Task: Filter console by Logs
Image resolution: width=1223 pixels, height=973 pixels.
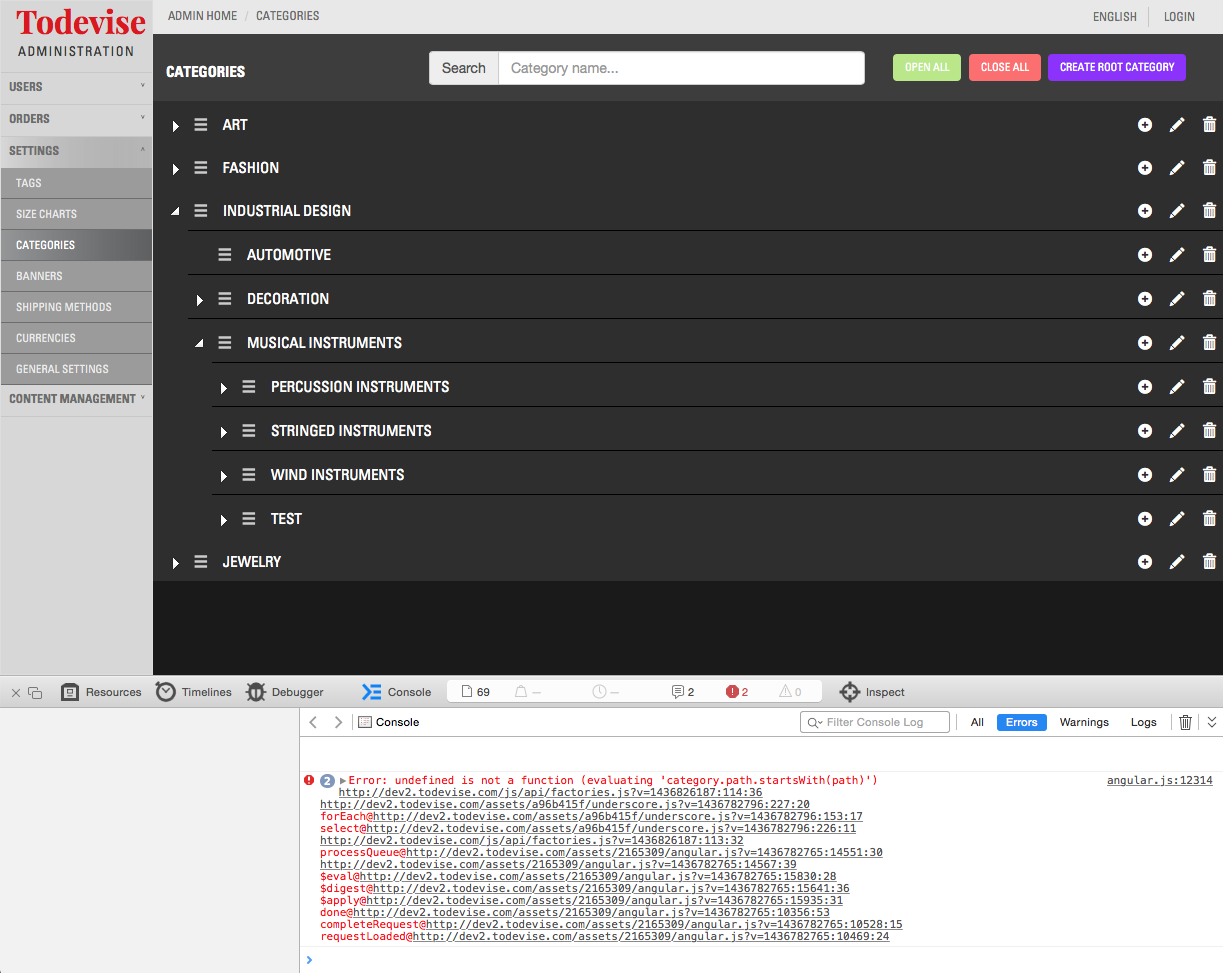Action: 1143,722
